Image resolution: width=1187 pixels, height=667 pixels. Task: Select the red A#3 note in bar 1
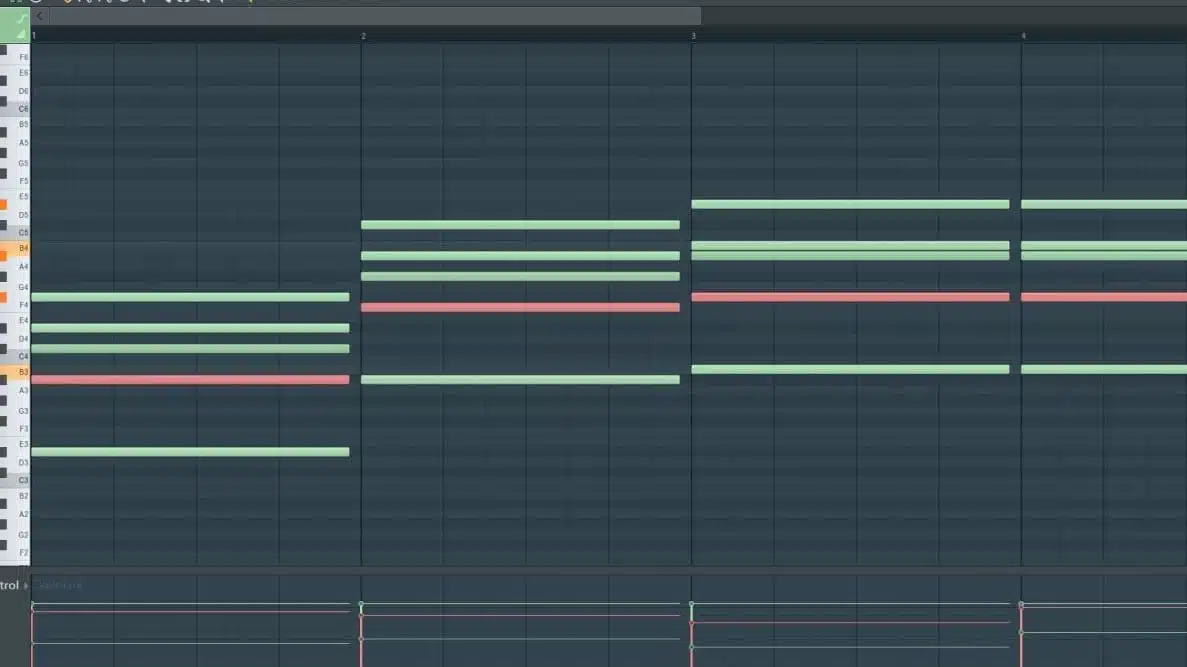click(x=190, y=379)
